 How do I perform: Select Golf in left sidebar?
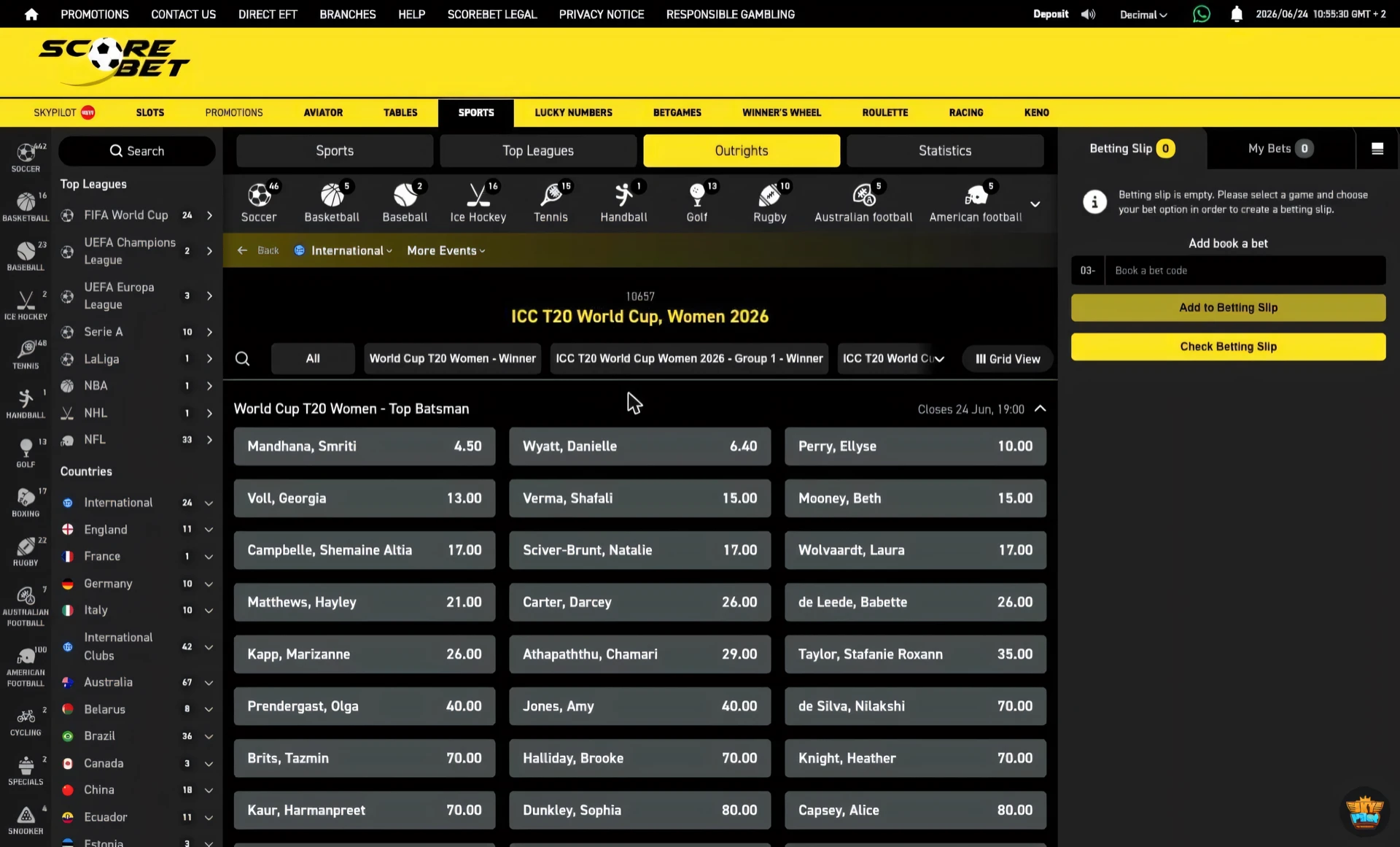26,452
